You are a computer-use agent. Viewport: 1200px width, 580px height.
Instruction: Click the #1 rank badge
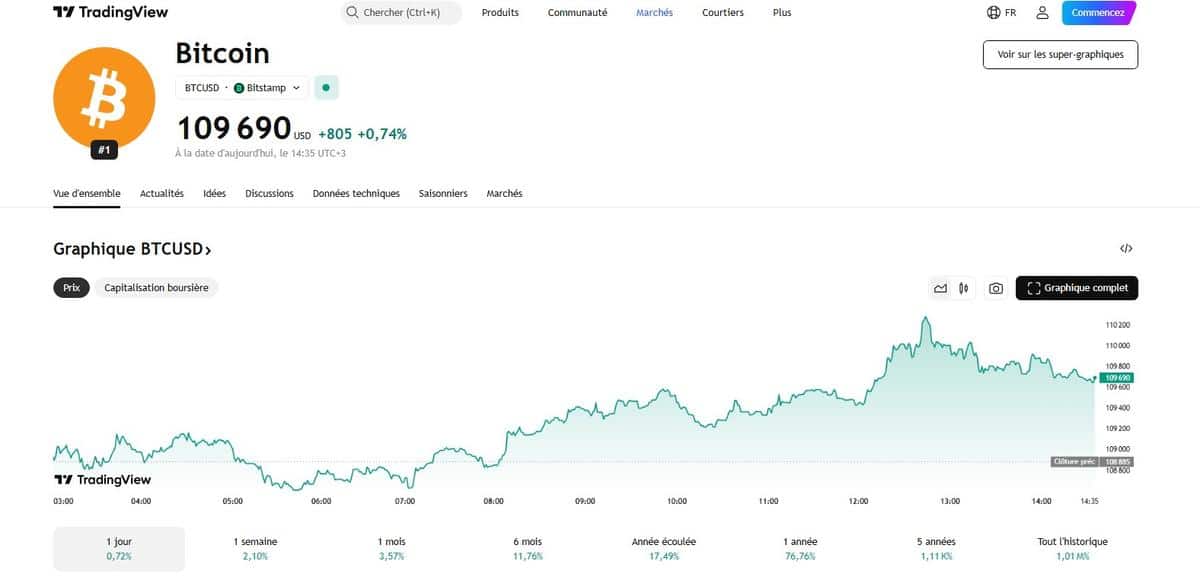pyautogui.click(x=104, y=150)
